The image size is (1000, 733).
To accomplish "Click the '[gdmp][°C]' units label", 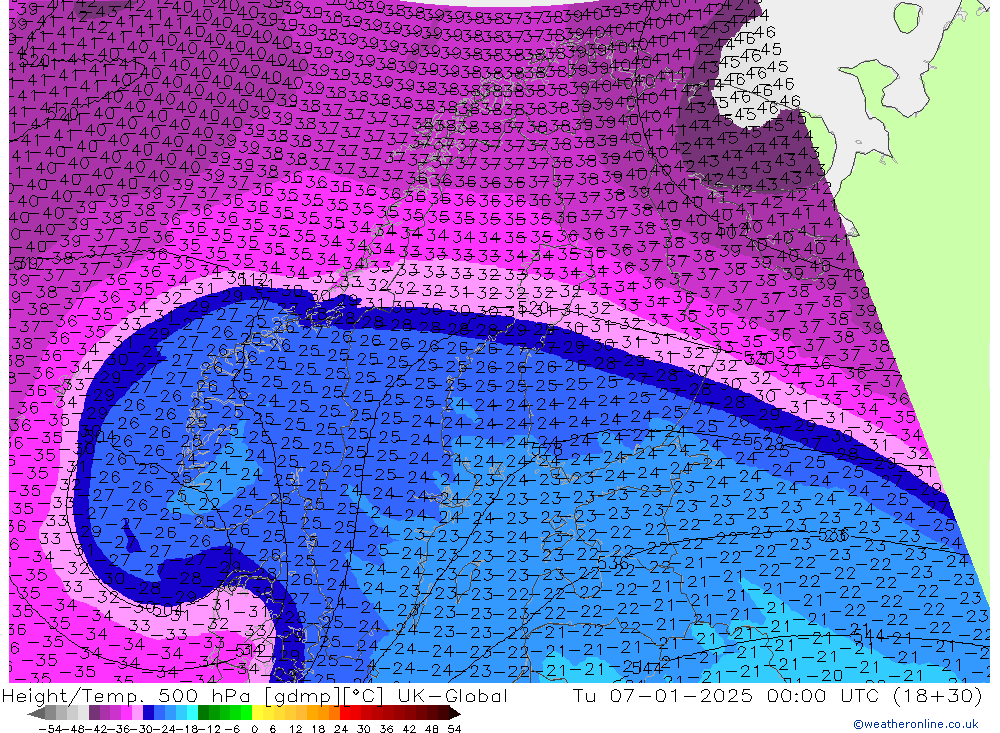I will (x=325, y=696).
